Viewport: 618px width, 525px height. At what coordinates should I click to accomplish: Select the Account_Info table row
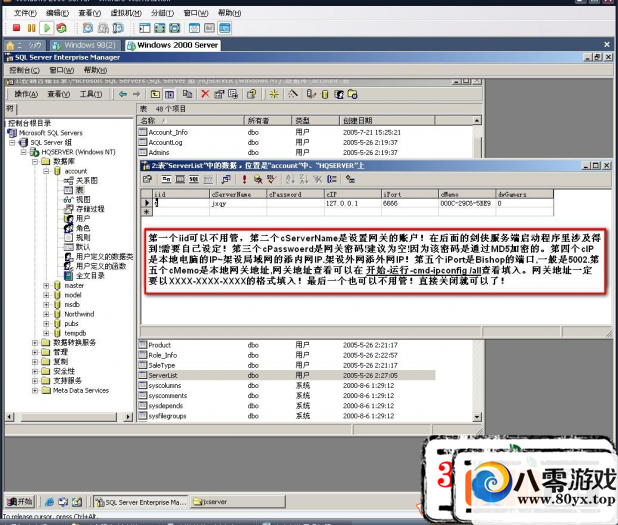pyautogui.click(x=287, y=132)
